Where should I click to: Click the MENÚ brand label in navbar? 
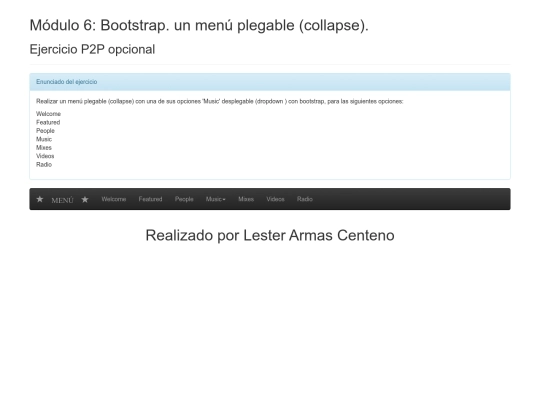point(62,200)
